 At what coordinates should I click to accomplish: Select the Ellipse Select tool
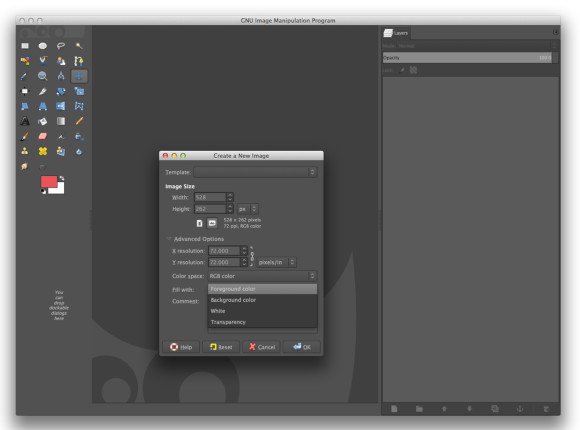tap(43, 46)
